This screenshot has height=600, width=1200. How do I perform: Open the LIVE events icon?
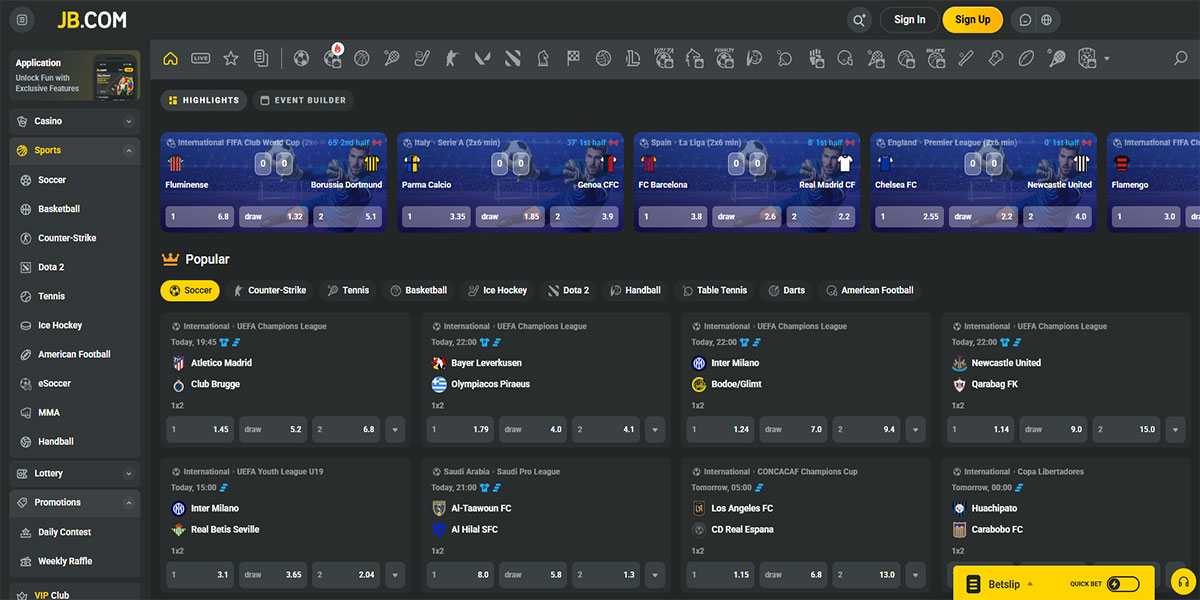[201, 59]
